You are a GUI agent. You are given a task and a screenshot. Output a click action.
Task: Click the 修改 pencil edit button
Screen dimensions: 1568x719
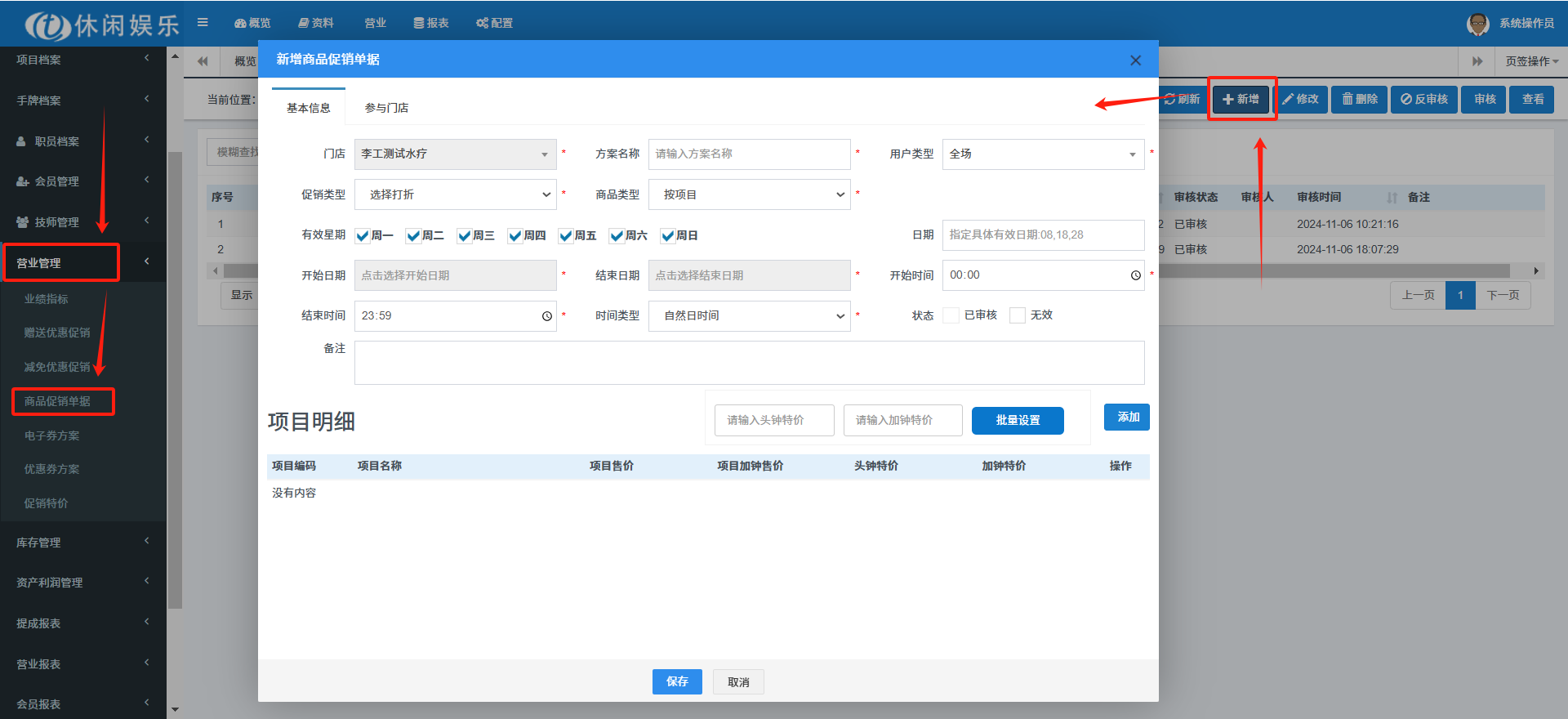pos(1300,99)
